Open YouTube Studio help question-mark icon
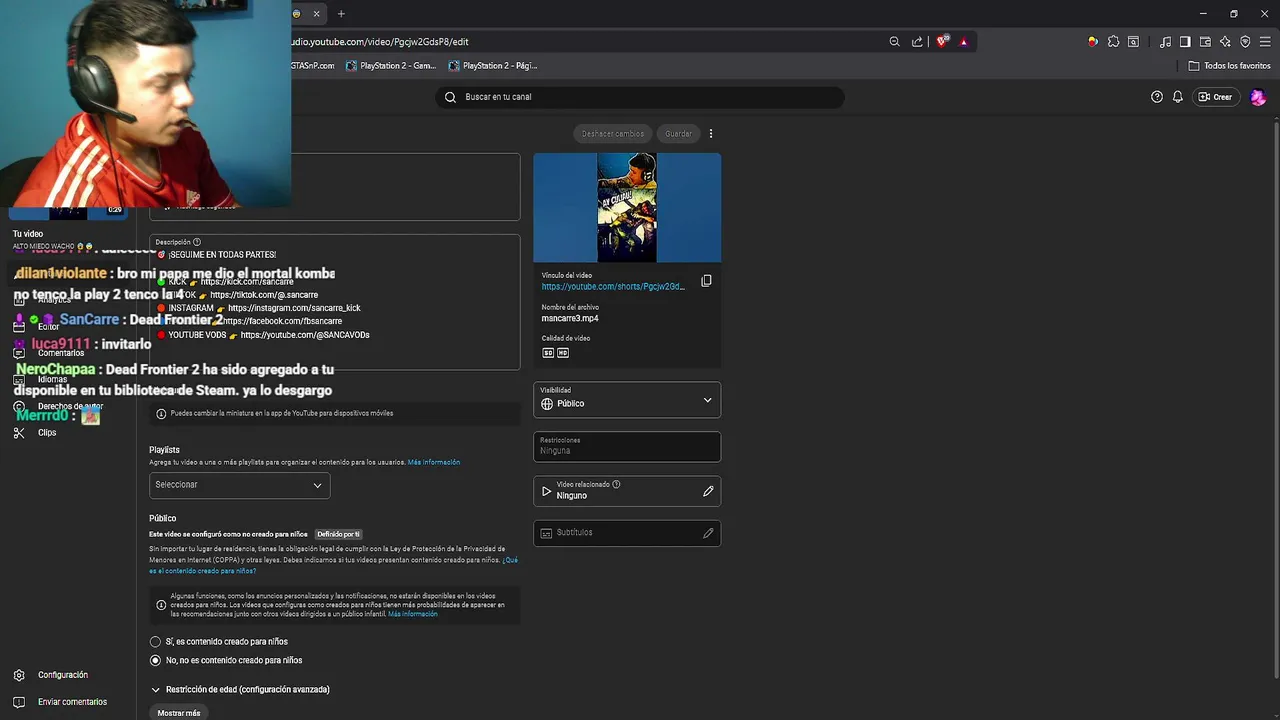Image resolution: width=1280 pixels, height=720 pixels. (1157, 97)
